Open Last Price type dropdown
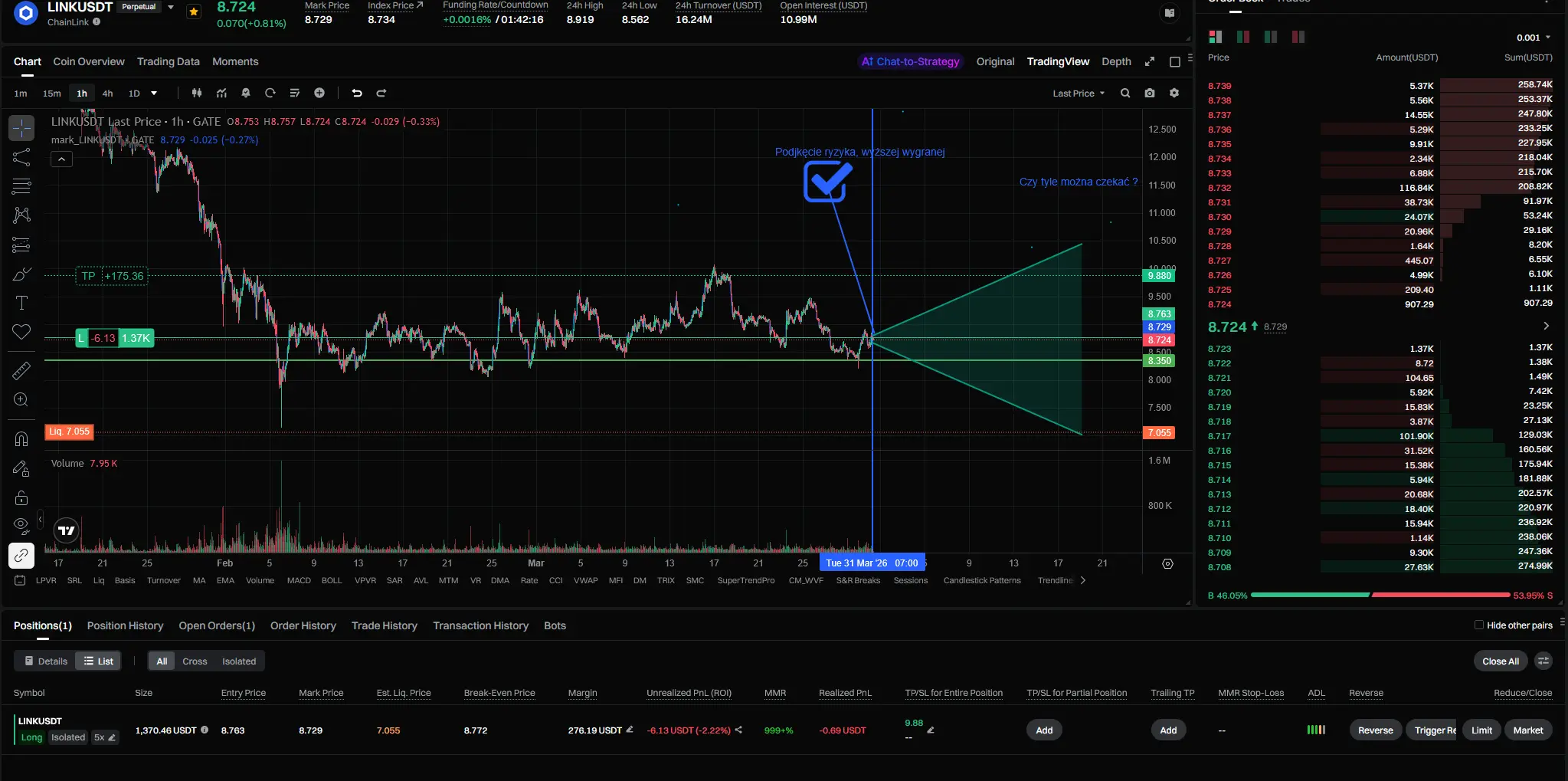 1079,93
